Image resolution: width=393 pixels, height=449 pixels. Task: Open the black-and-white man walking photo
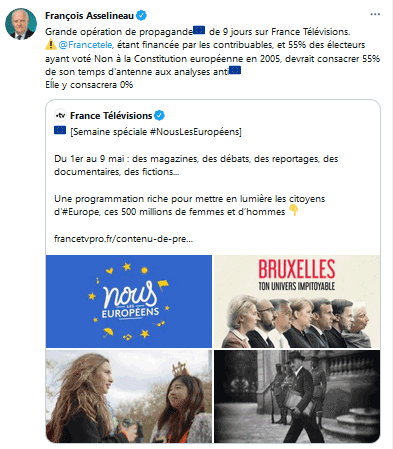(x=297, y=396)
